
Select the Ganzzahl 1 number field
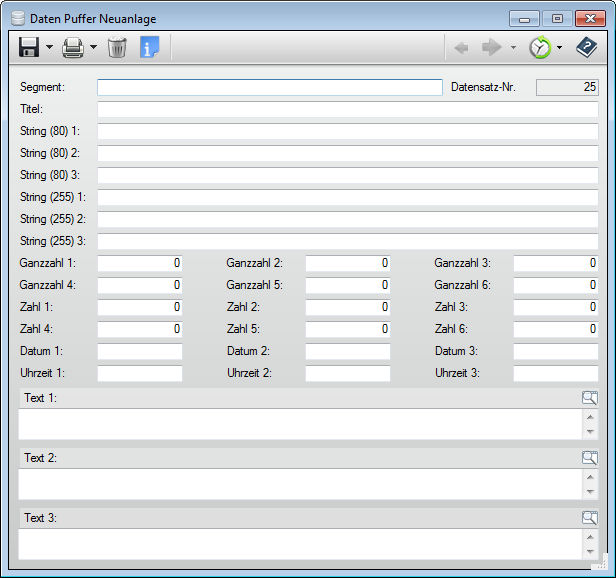(140, 263)
